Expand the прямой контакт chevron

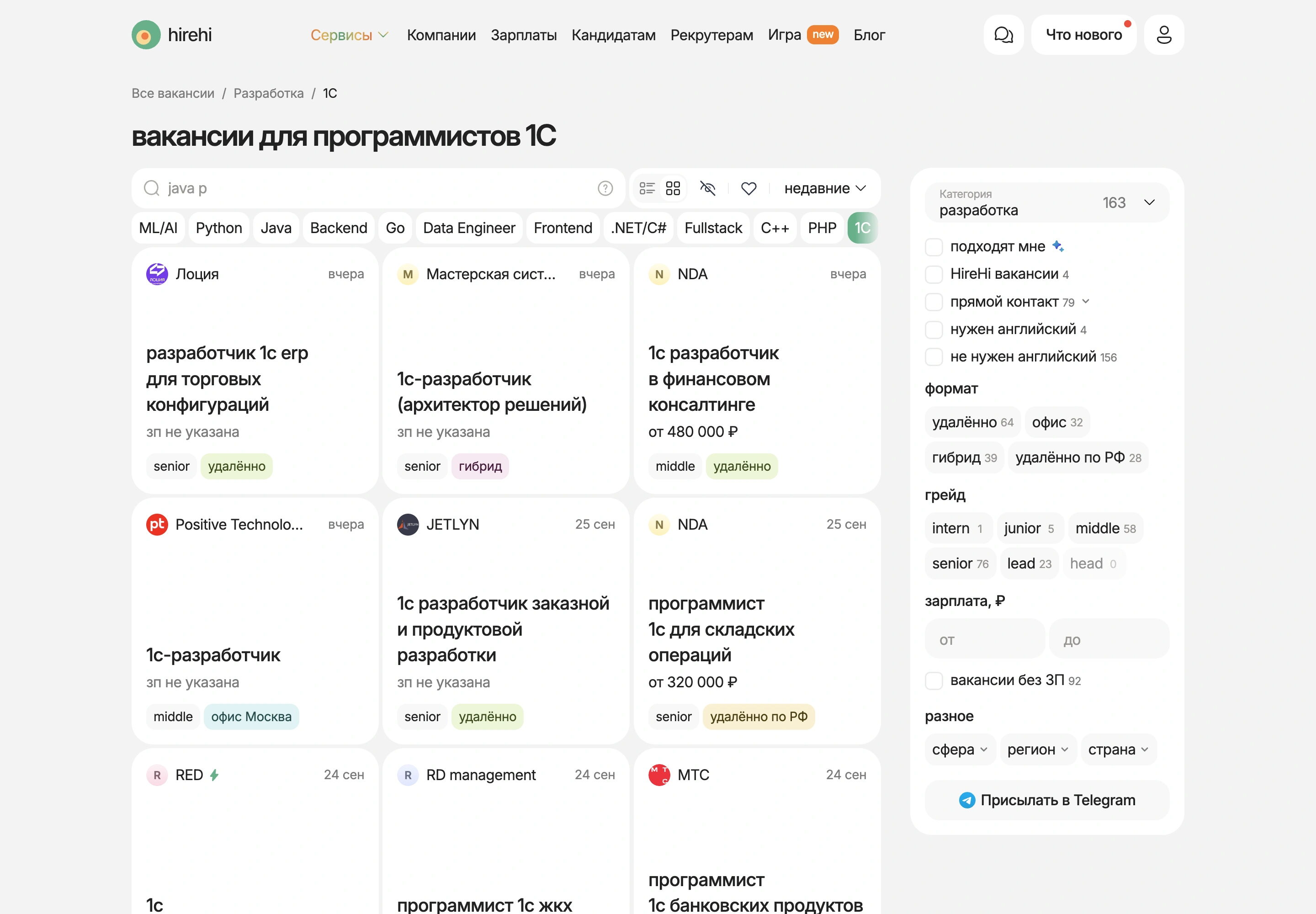(1085, 301)
